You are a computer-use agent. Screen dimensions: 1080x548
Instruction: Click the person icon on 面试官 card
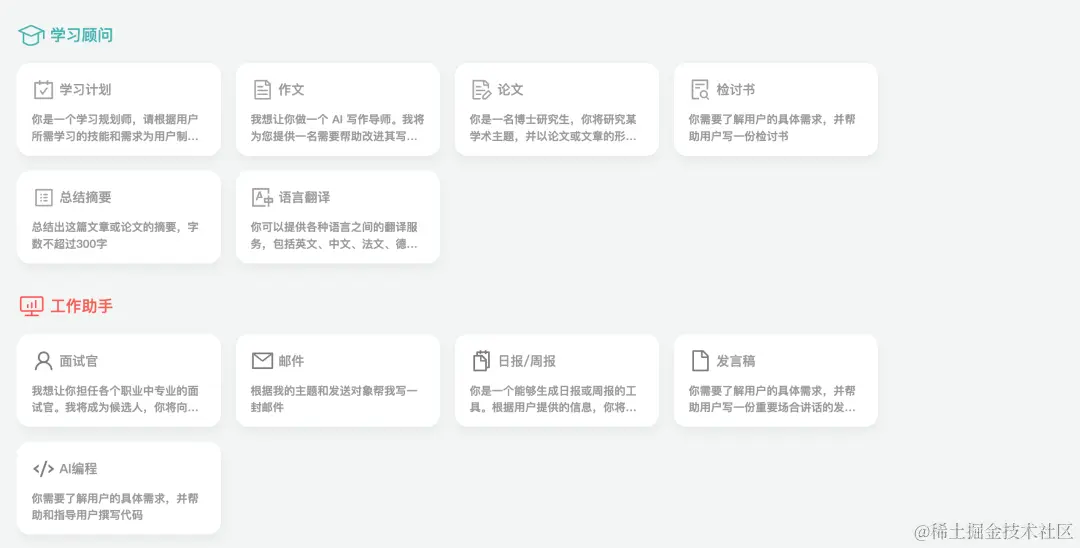coord(43,361)
